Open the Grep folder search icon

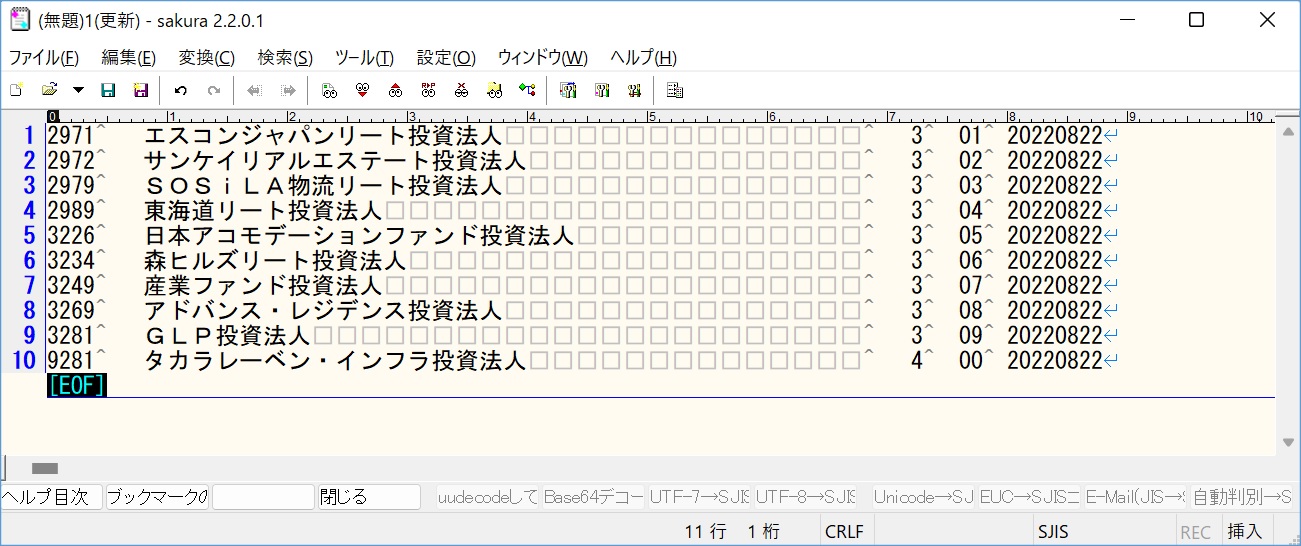pos(494,90)
